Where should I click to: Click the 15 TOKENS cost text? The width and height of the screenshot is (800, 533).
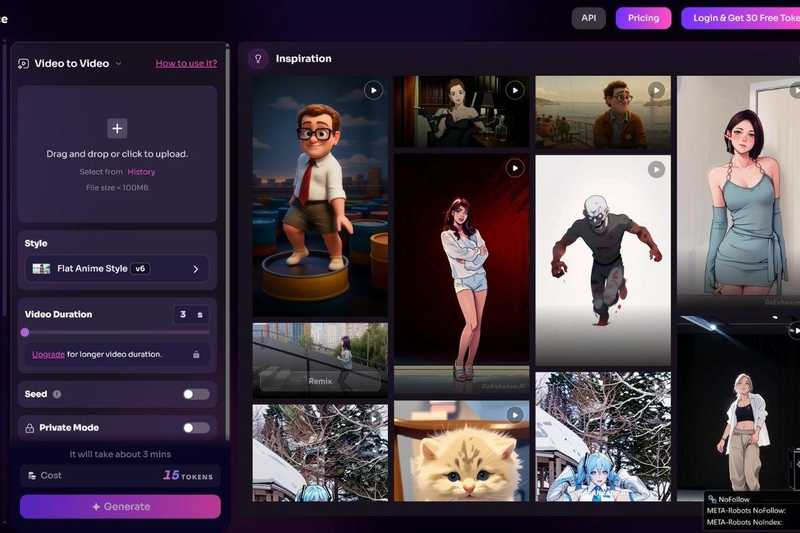[x=188, y=475]
